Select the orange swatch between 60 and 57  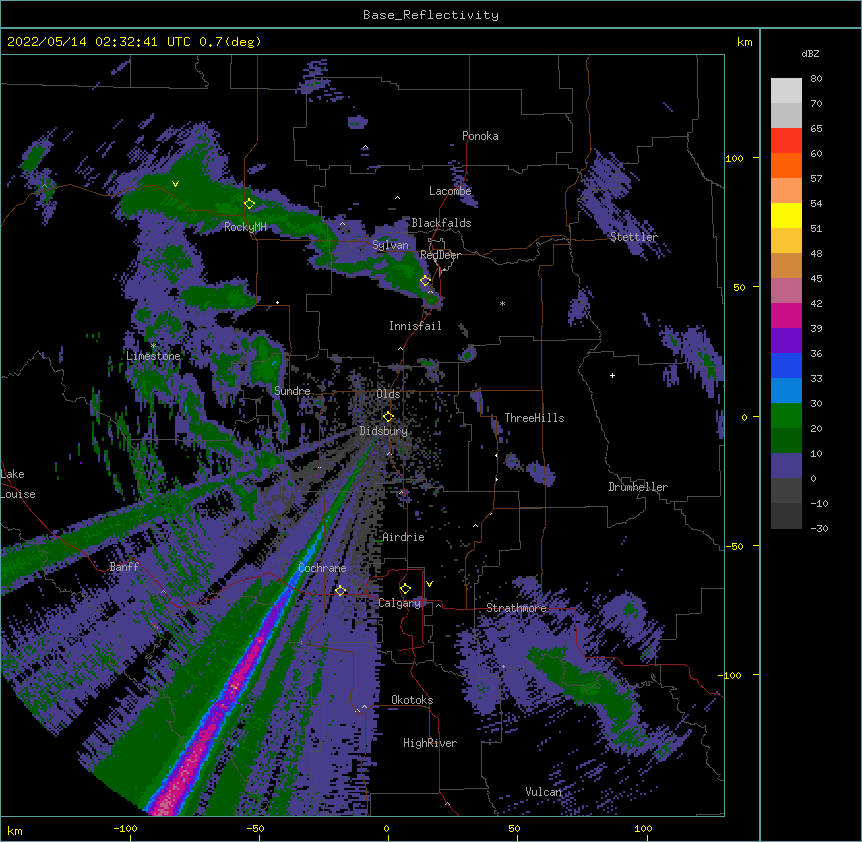(x=786, y=166)
